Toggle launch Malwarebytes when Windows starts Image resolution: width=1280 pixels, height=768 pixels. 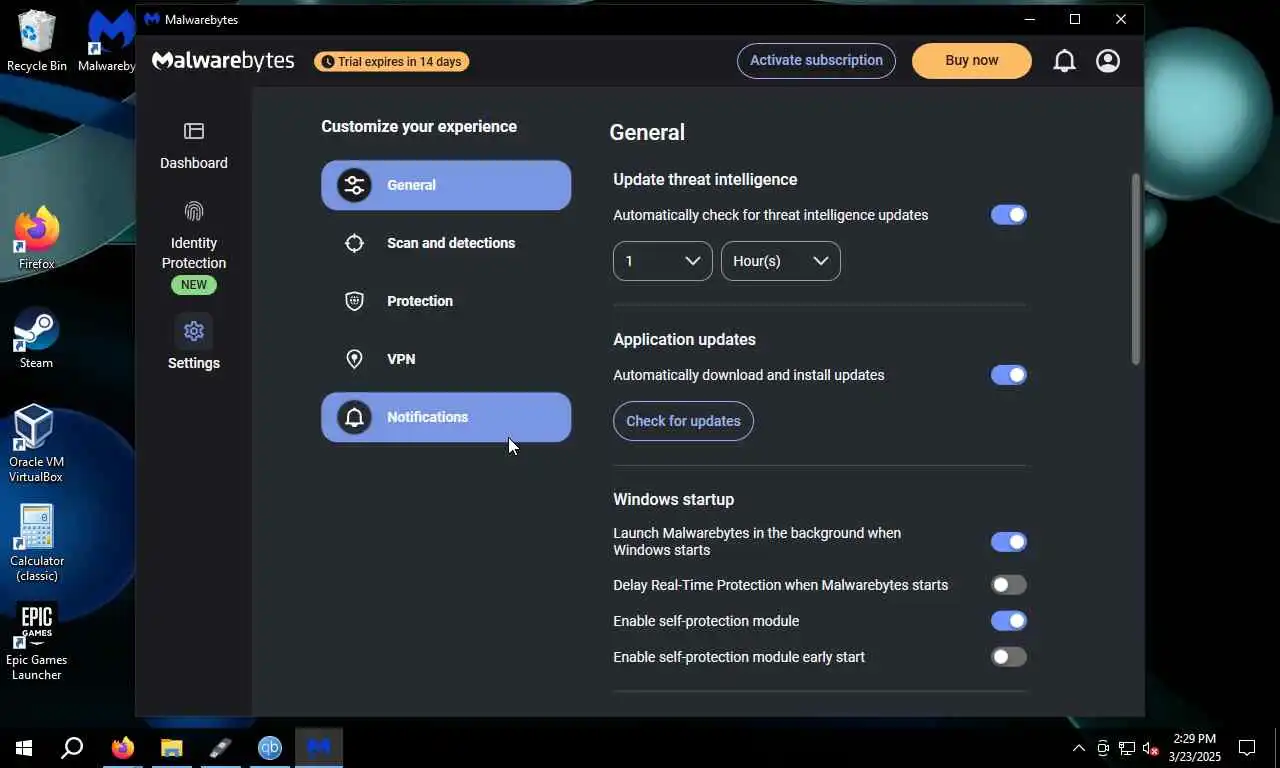(1008, 542)
